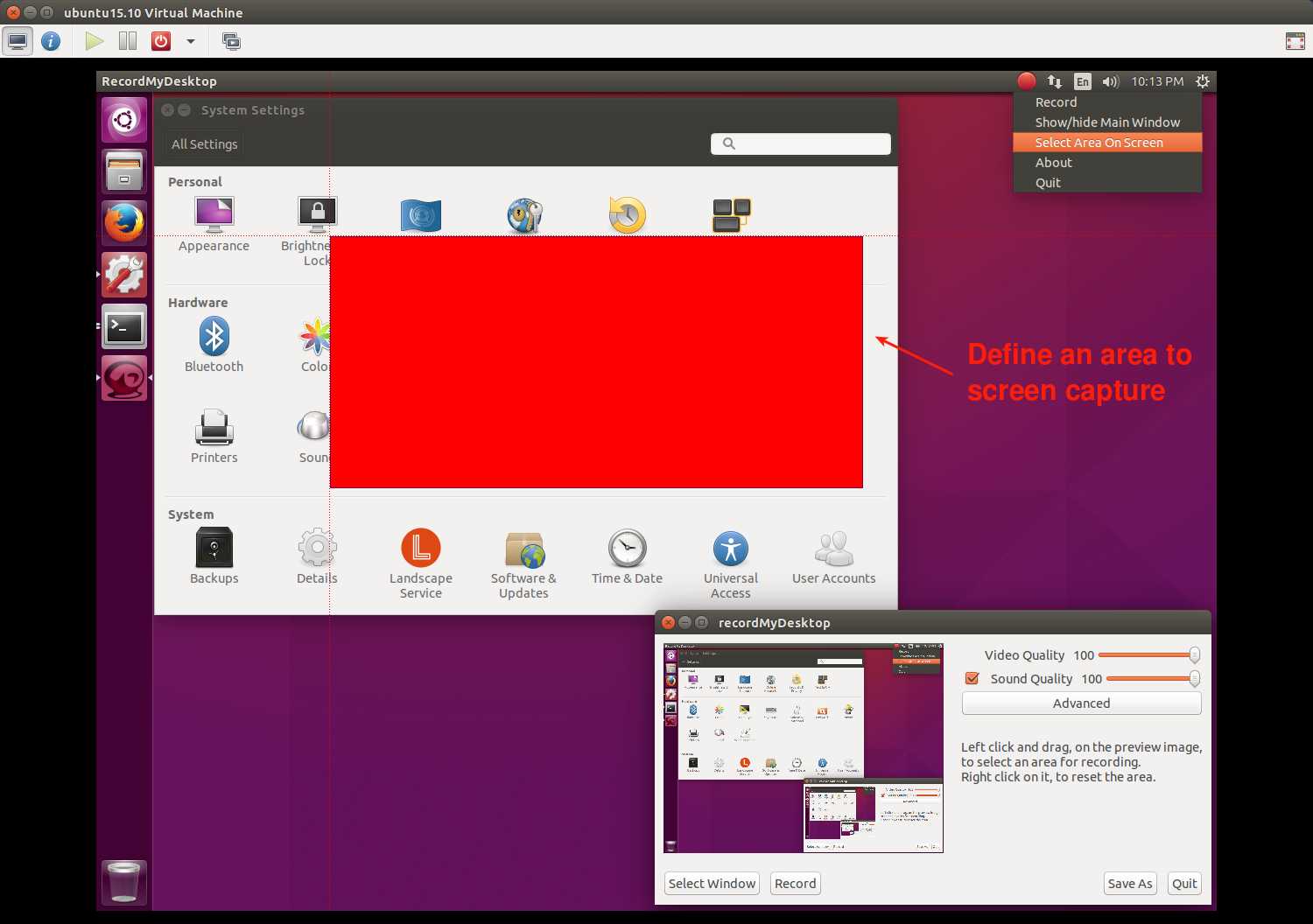
Task: Open the session gear menu in top panel
Action: [x=1203, y=81]
